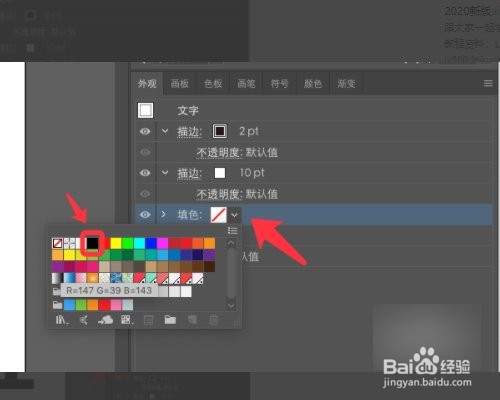Open the Swatch Libraries menu icon

point(62,320)
